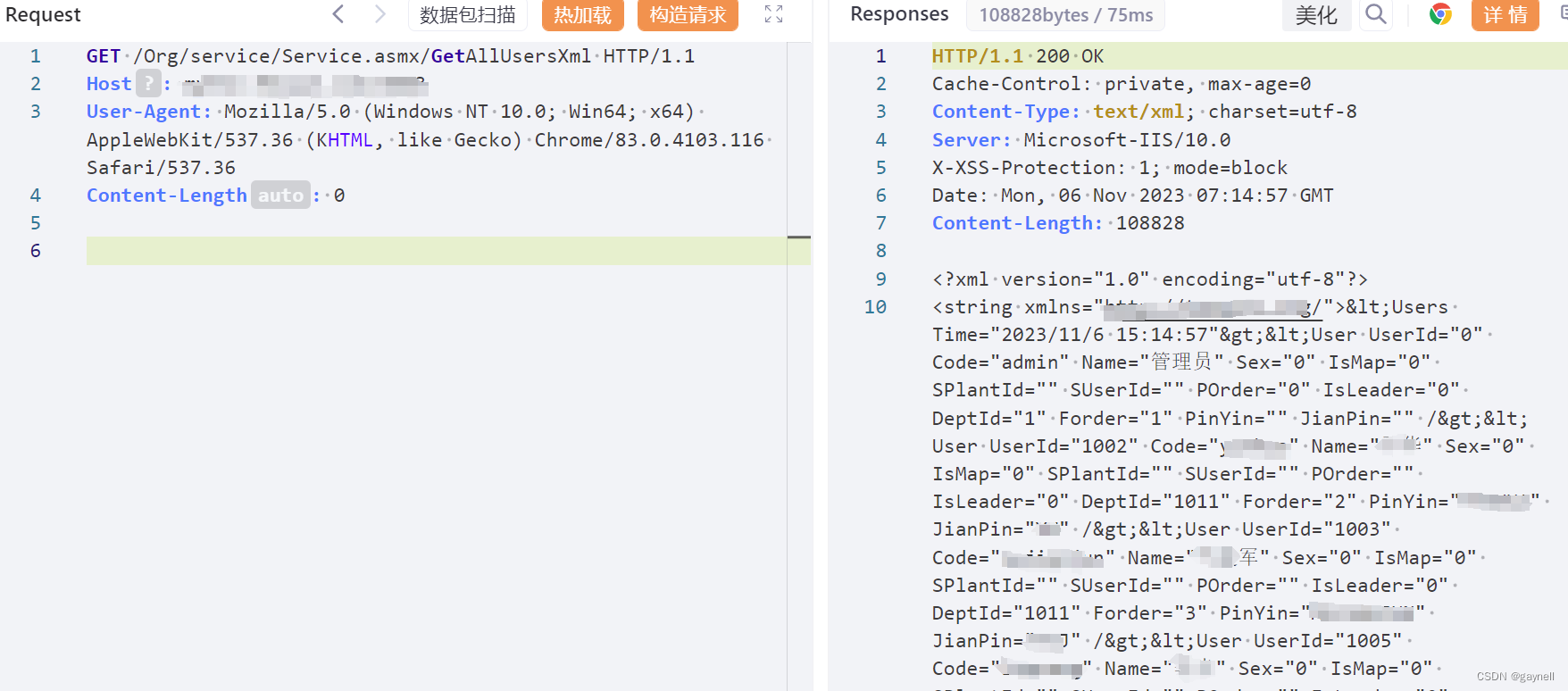Click the 美化 beautify button
This screenshot has width=1568, height=691.
pyautogui.click(x=1316, y=15)
